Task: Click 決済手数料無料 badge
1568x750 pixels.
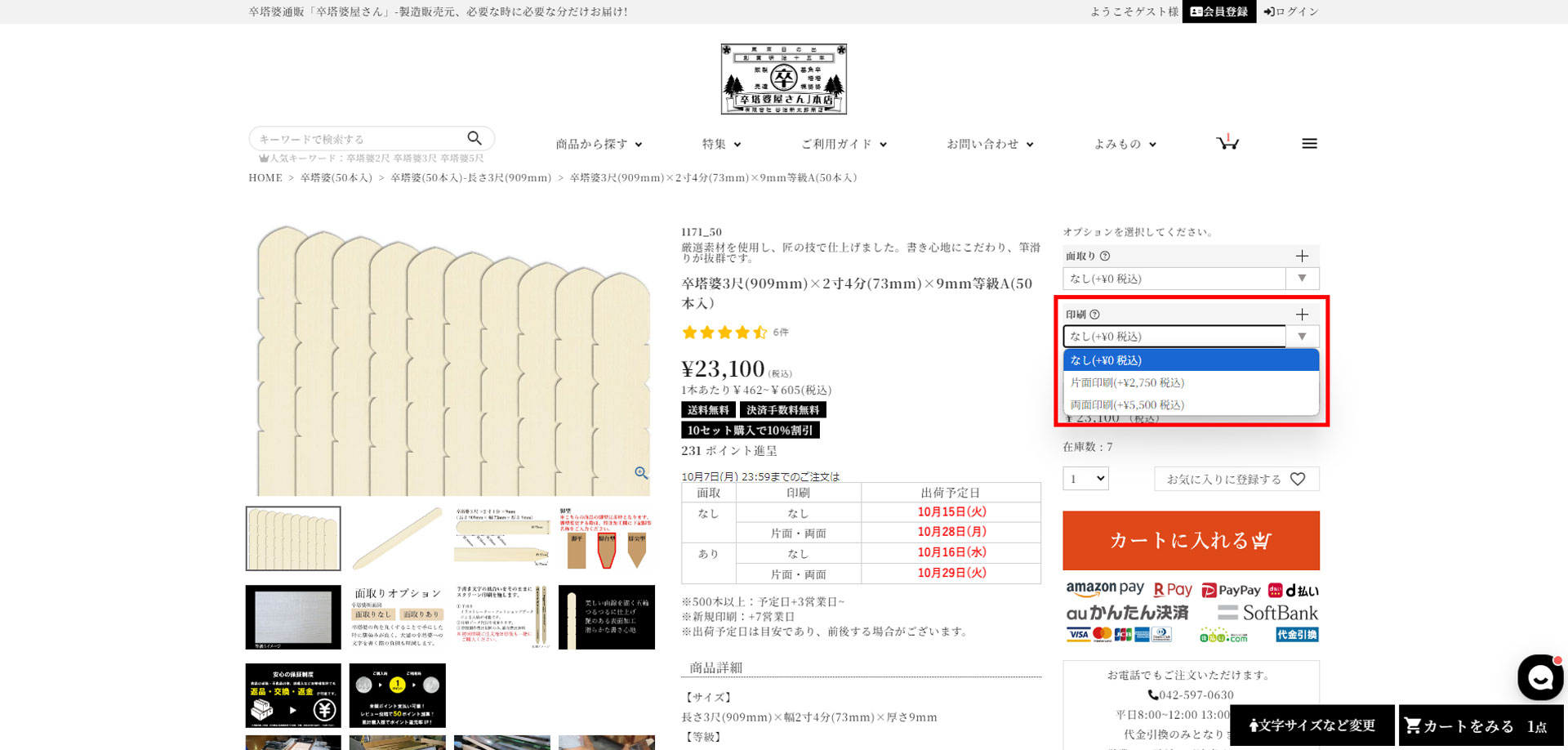Action: 783,410
